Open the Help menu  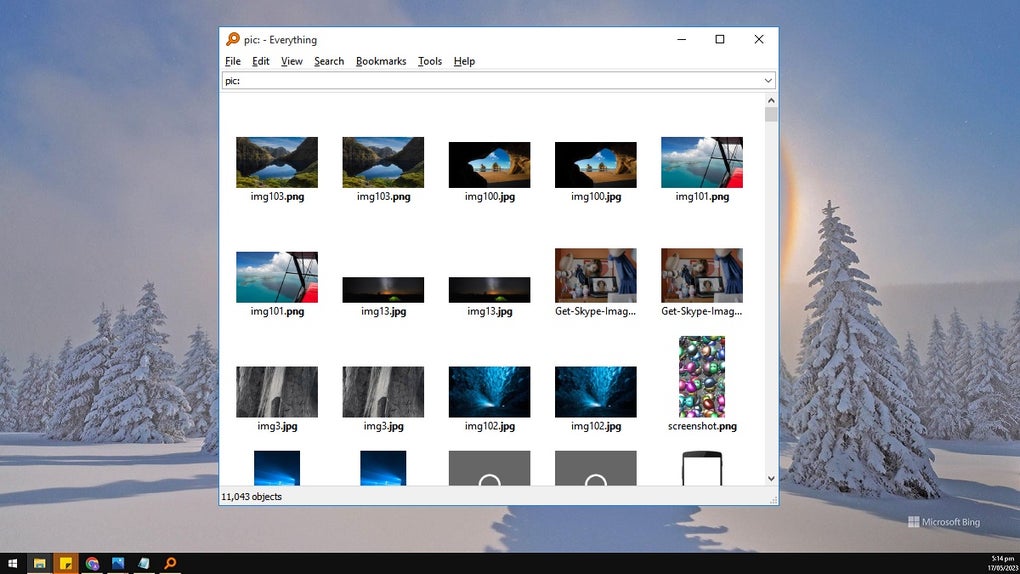464,61
